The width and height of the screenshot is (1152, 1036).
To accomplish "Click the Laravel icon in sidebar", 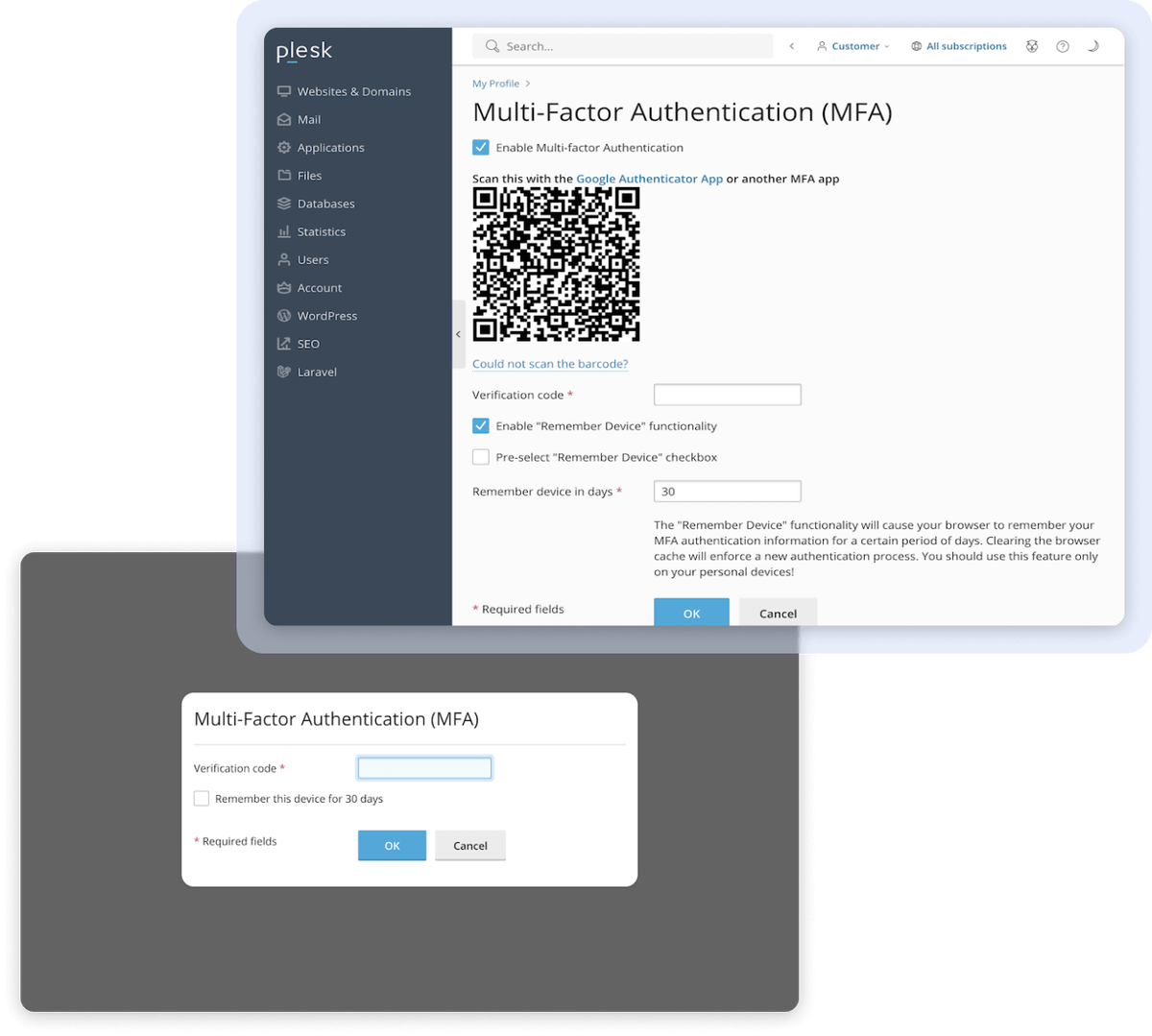I will coord(284,372).
